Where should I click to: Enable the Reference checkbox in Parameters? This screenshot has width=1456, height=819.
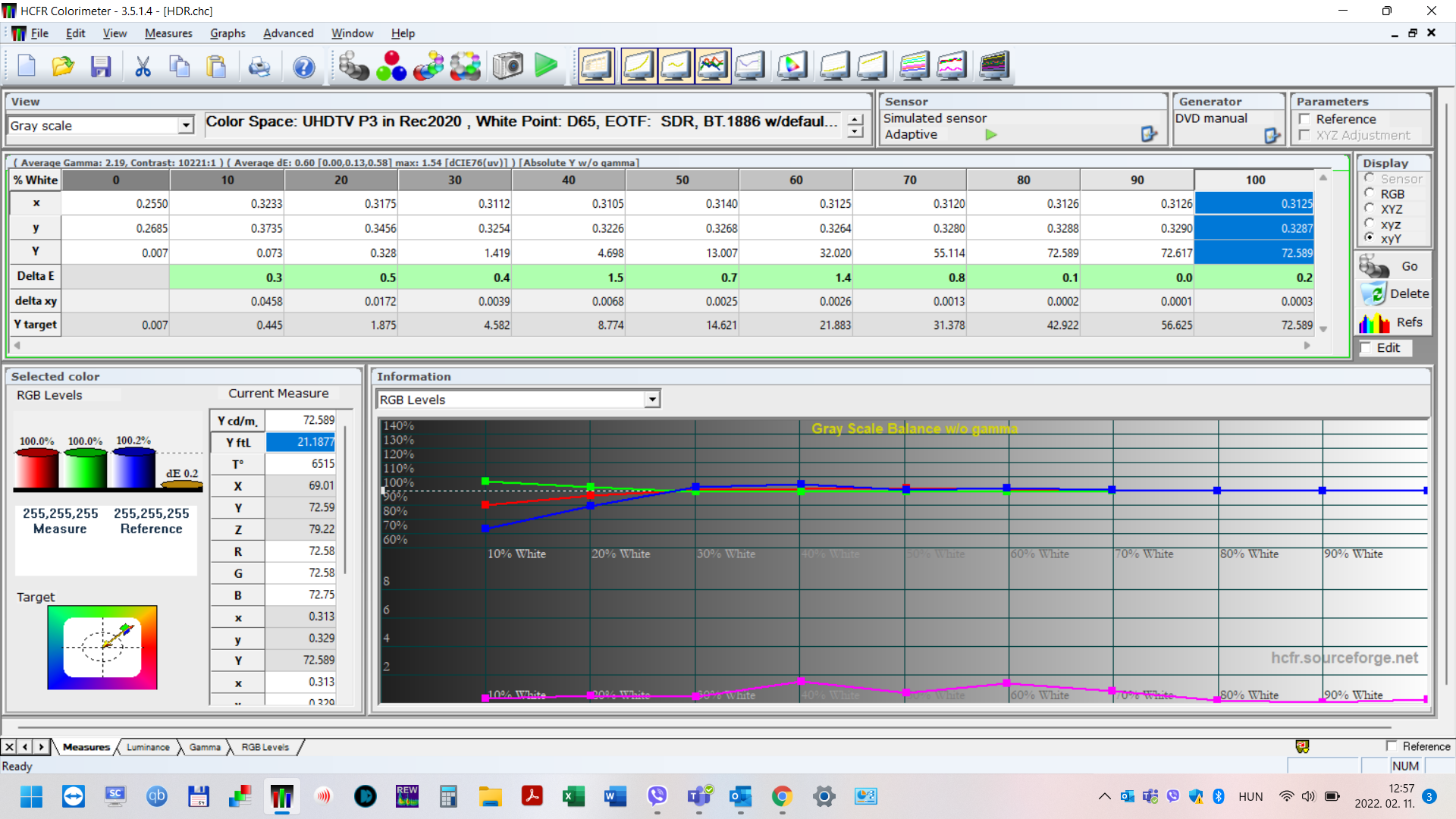pyautogui.click(x=1304, y=119)
